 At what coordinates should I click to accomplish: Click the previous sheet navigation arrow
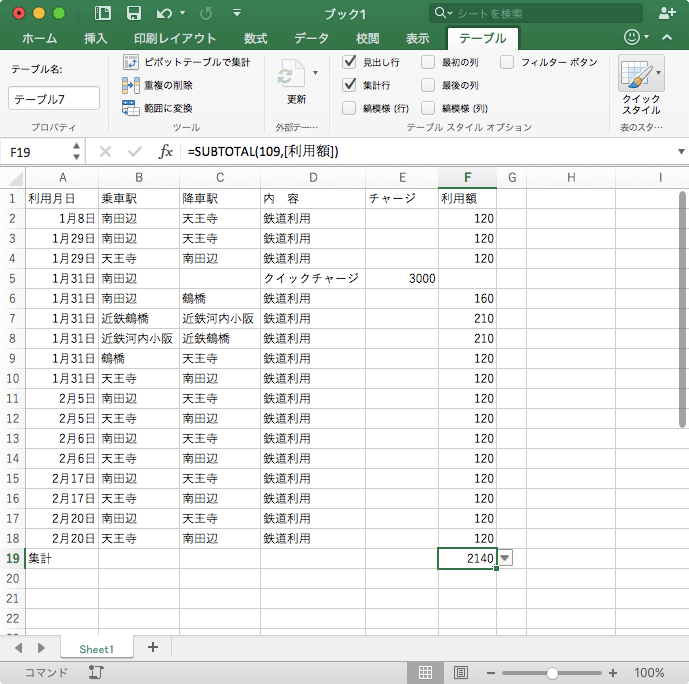coord(18,648)
